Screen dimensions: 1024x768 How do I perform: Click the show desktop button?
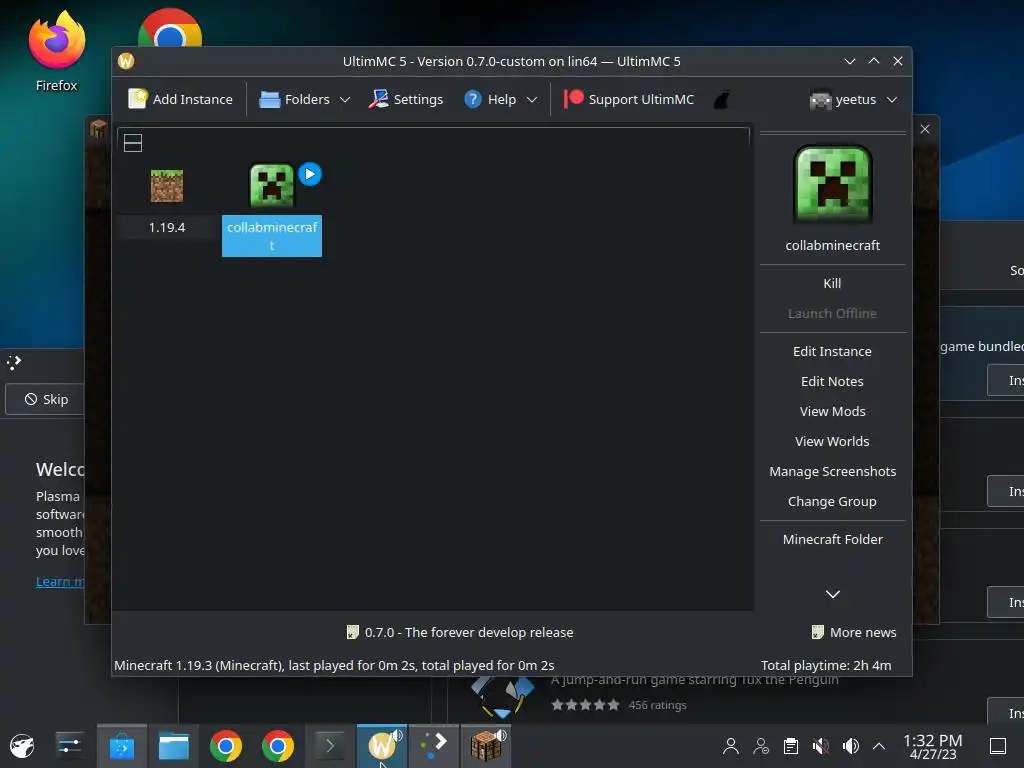coord(998,746)
